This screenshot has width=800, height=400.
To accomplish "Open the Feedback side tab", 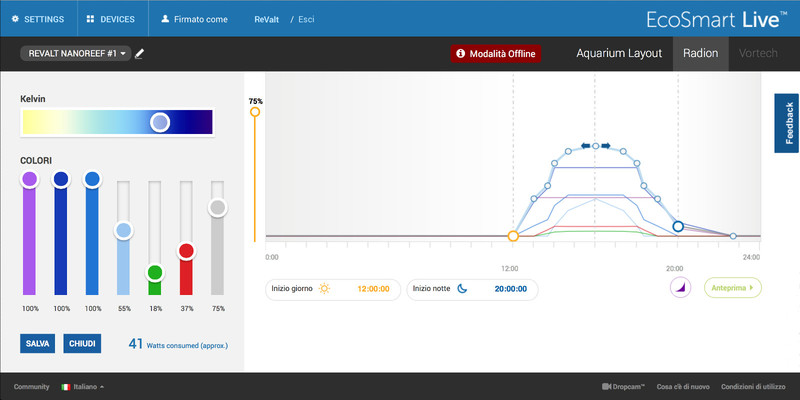I will (787, 123).
